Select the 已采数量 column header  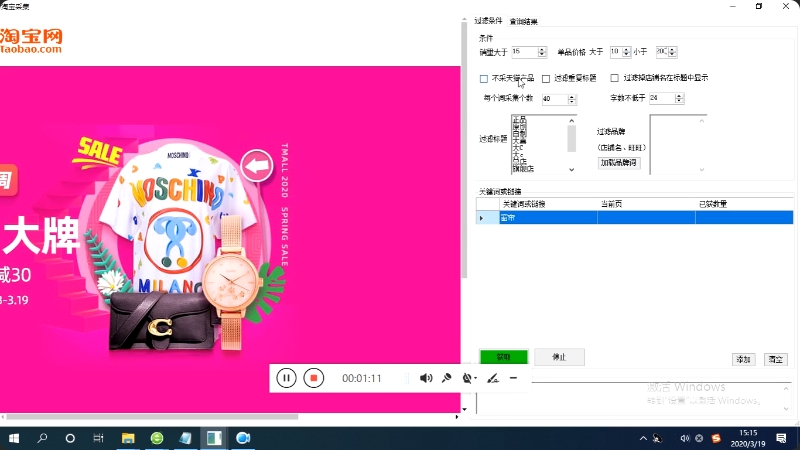(x=744, y=204)
